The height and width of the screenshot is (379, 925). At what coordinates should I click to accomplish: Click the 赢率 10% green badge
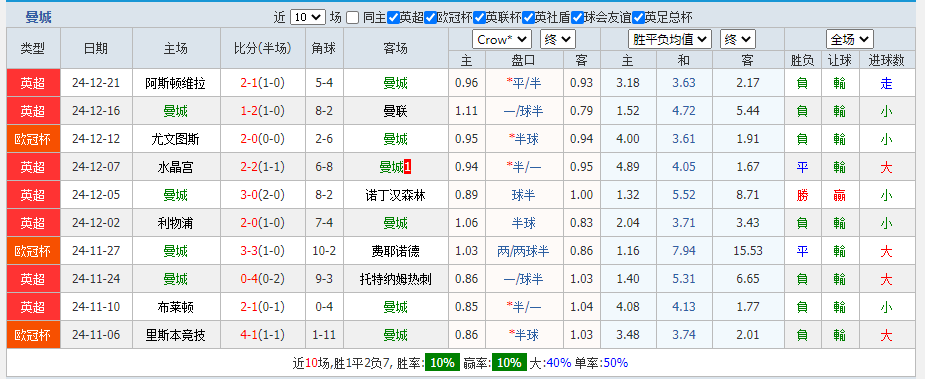pyautogui.click(x=509, y=362)
